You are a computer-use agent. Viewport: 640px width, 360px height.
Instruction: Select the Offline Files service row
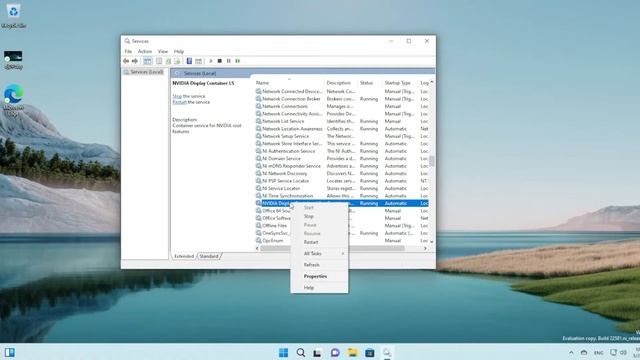pyautogui.click(x=341, y=226)
